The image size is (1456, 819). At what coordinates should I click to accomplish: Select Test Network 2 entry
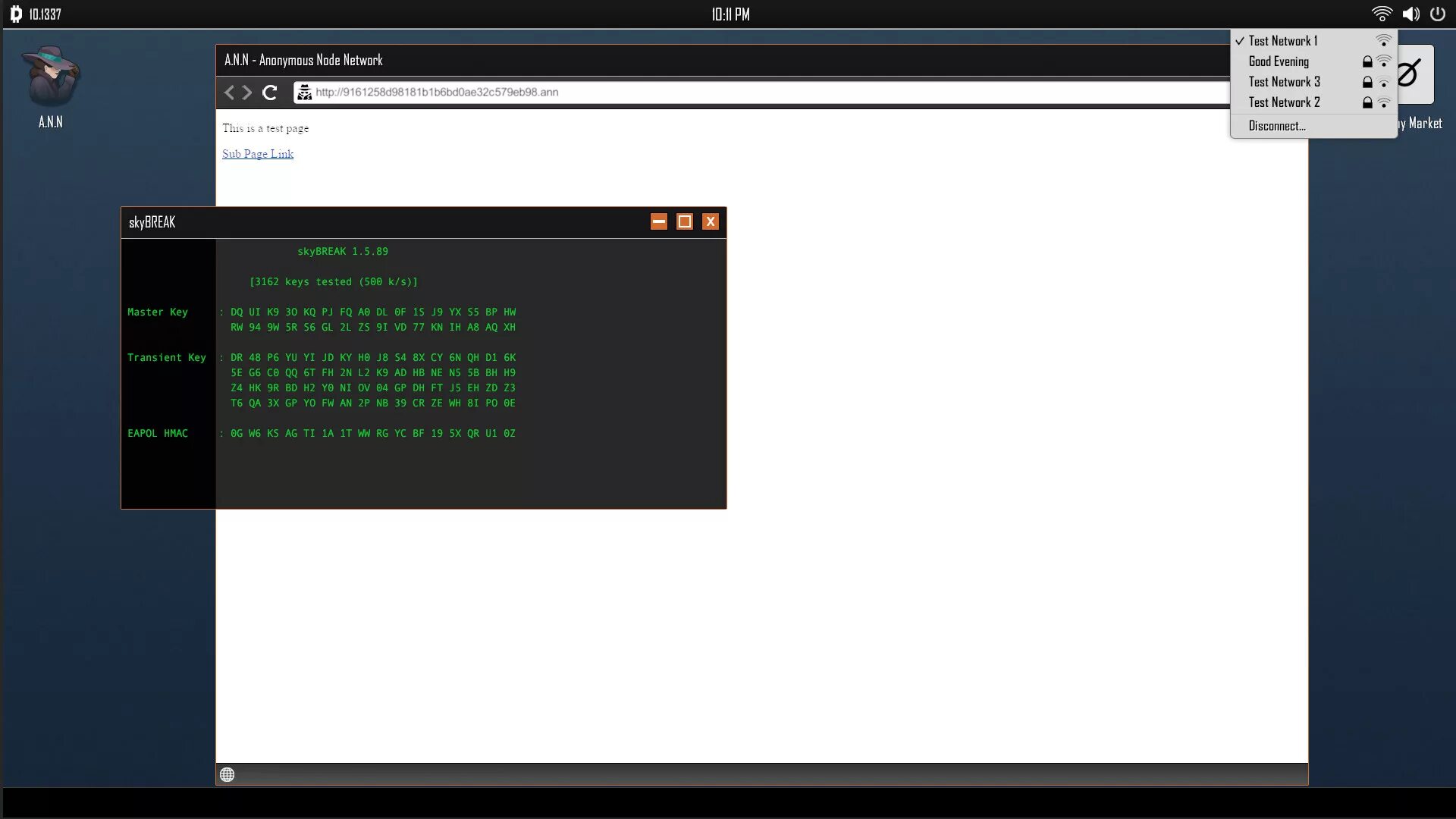(1284, 102)
